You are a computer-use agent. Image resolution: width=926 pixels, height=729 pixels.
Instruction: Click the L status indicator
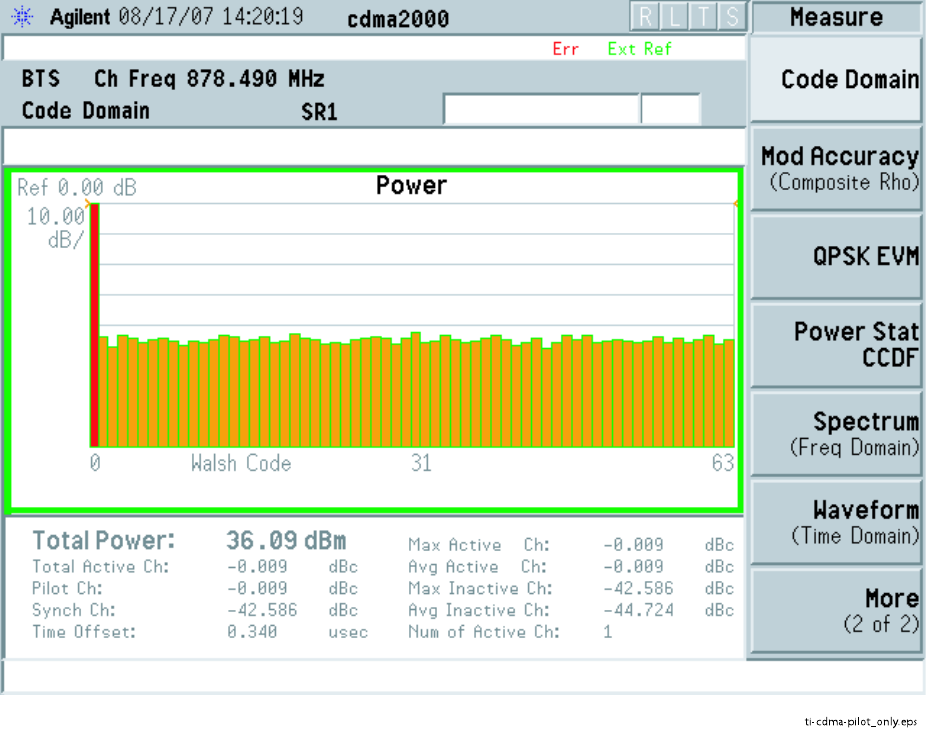tap(674, 17)
